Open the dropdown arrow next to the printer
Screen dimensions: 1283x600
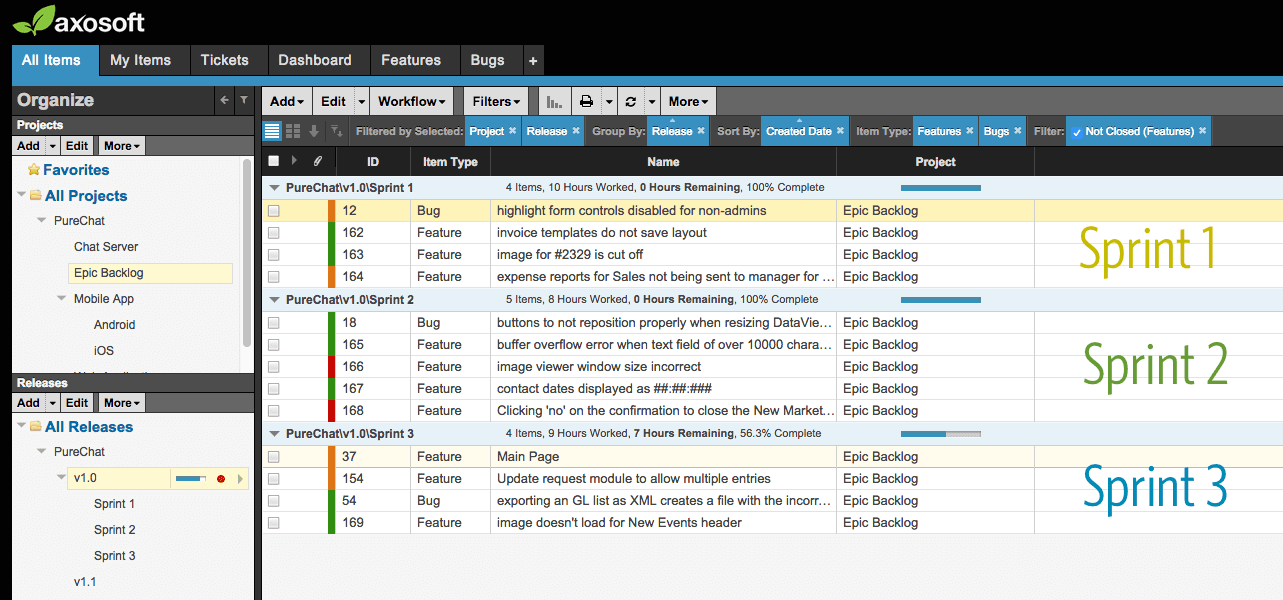pos(607,101)
